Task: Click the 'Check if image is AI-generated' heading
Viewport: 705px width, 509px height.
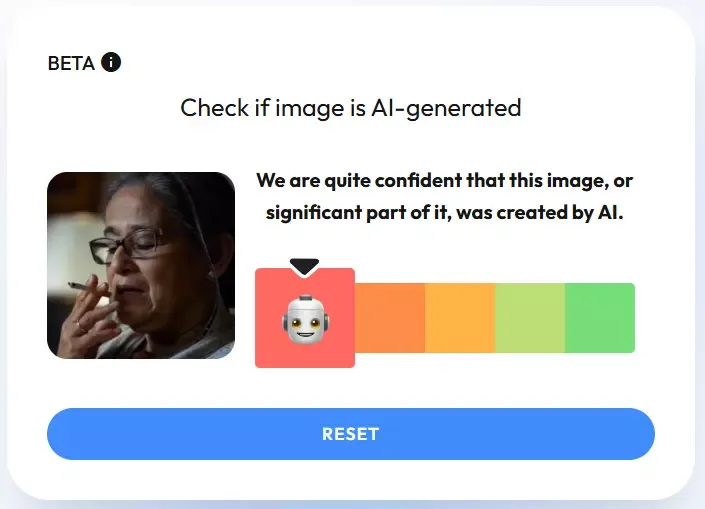Action: coord(351,108)
